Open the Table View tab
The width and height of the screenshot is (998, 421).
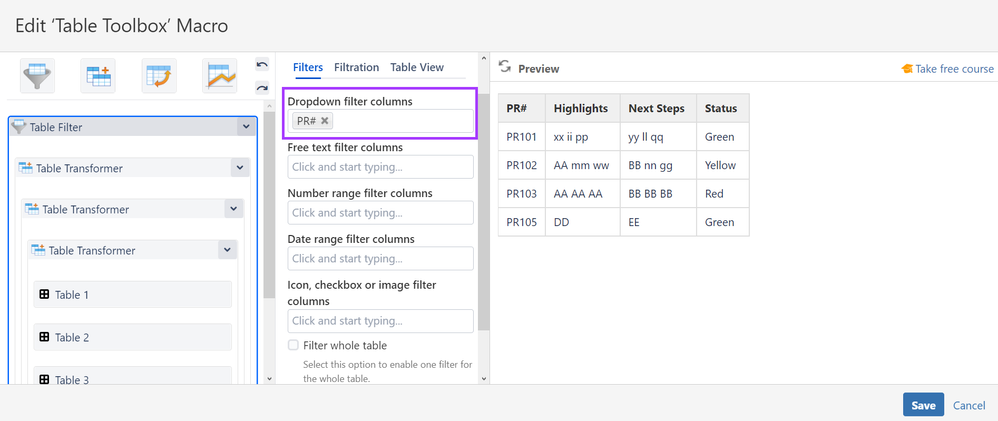coord(416,67)
